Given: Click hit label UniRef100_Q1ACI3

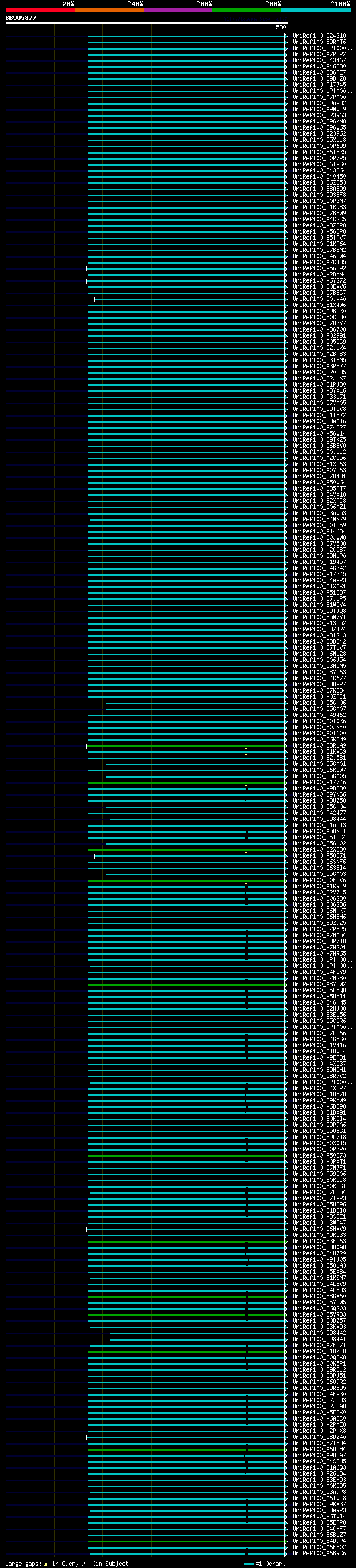Looking at the screenshot, I should [319, 825].
